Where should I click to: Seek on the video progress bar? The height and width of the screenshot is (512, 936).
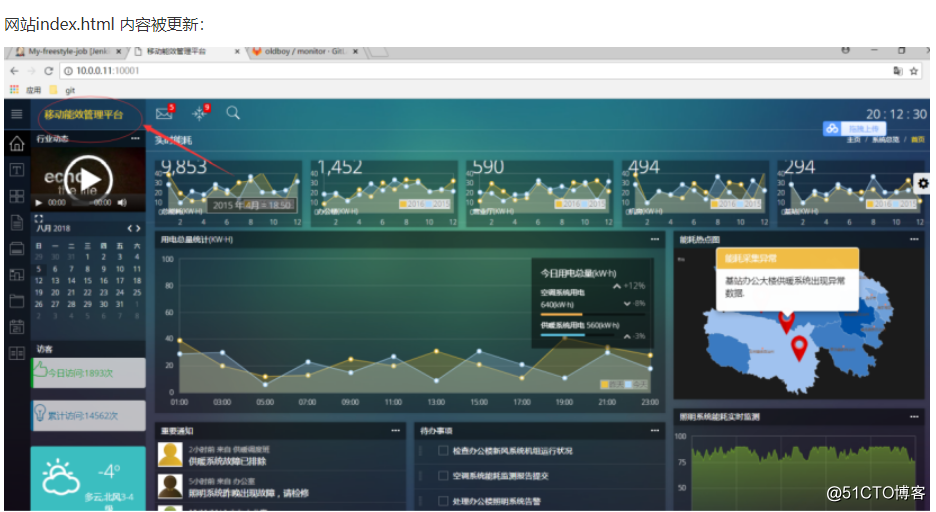82,203
